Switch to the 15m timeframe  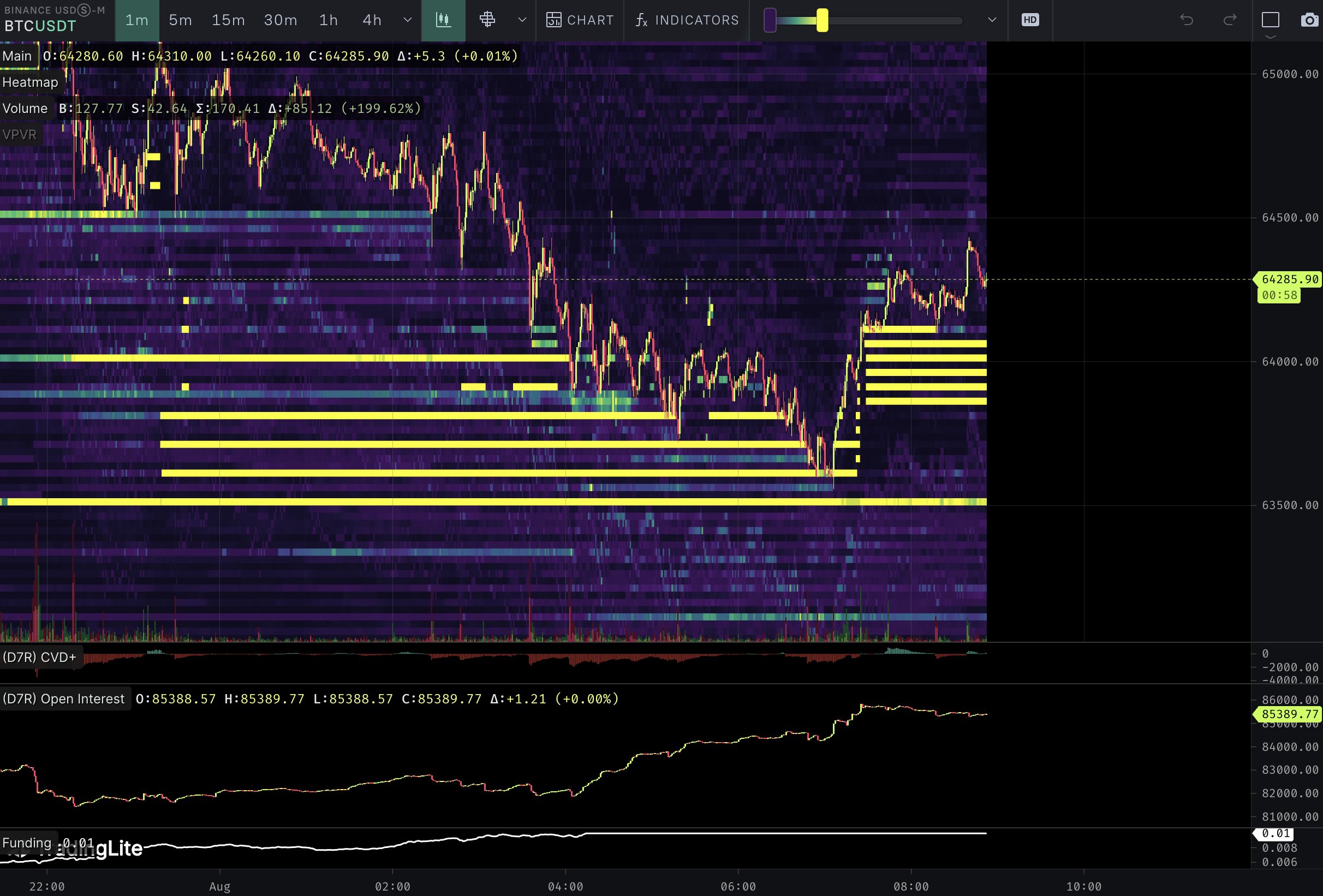[228, 21]
